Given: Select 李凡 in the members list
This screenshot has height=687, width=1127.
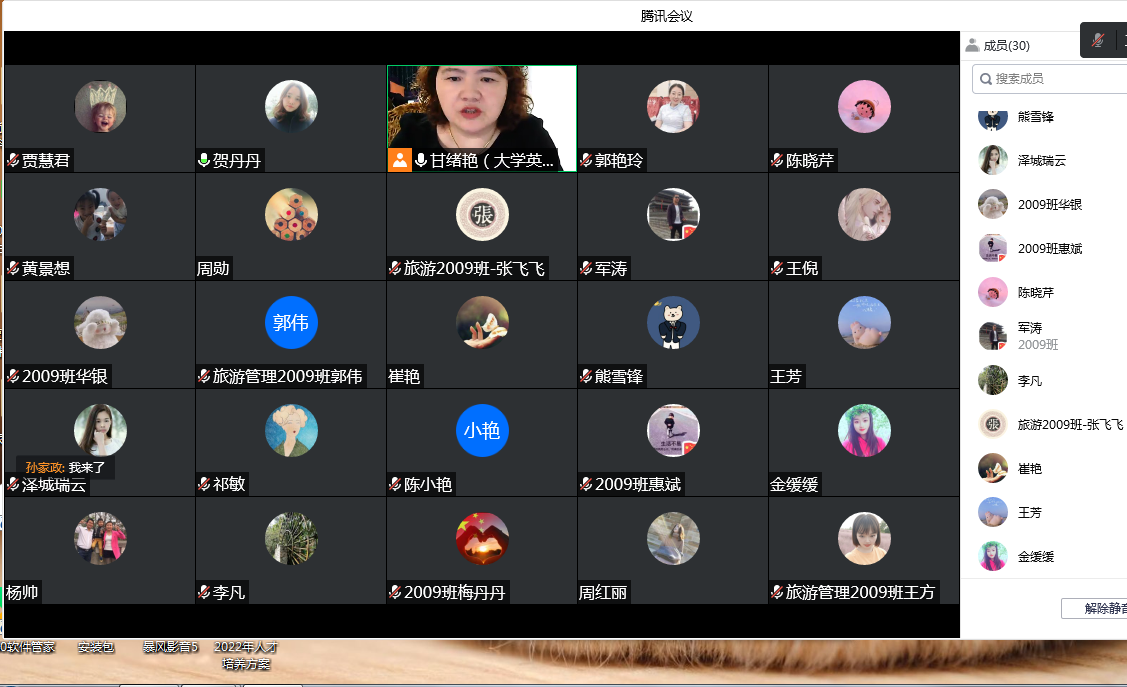Looking at the screenshot, I should 1029,380.
